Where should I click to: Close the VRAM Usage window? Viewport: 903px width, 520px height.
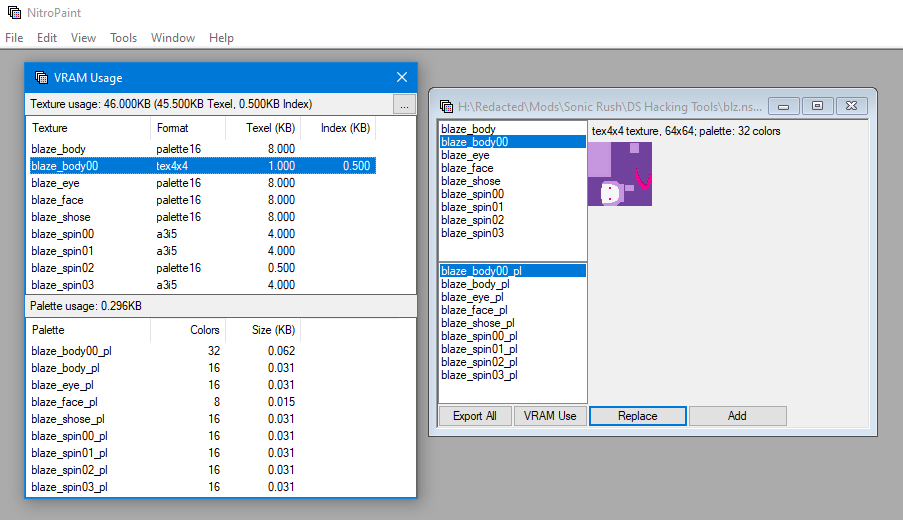click(x=402, y=77)
